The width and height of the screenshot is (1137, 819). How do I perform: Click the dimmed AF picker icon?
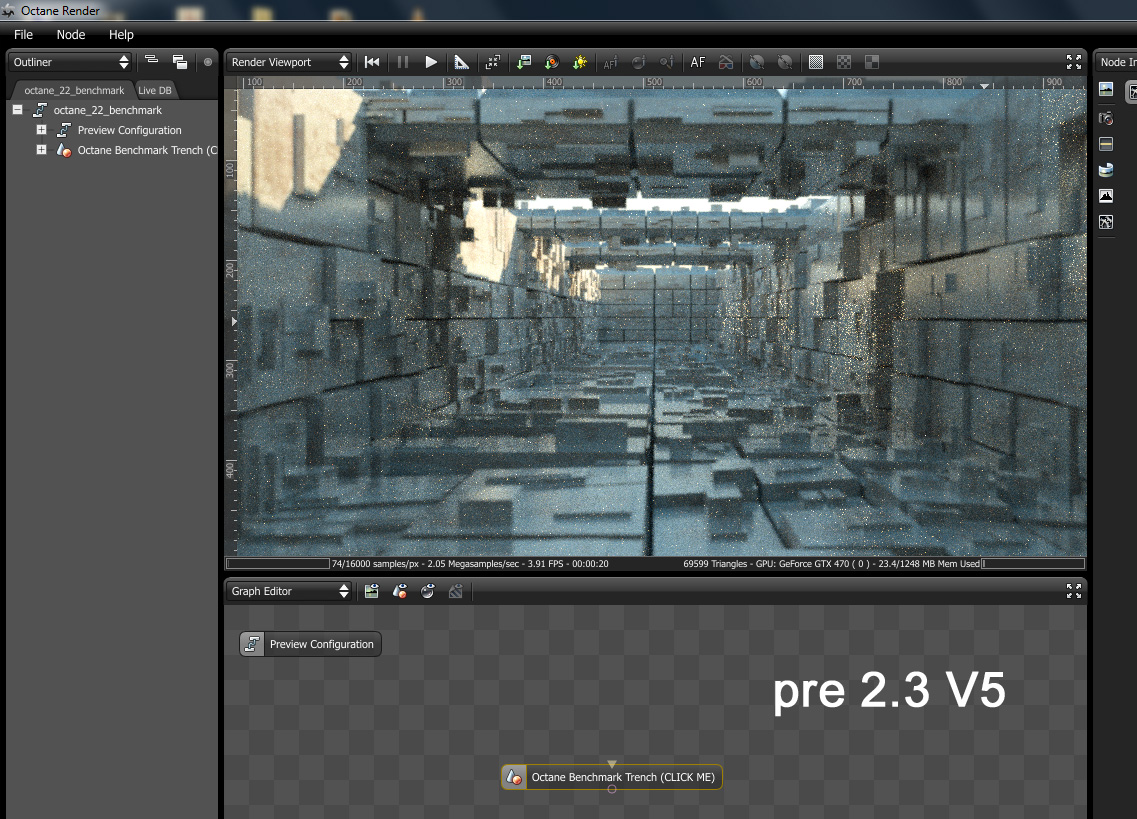point(611,62)
